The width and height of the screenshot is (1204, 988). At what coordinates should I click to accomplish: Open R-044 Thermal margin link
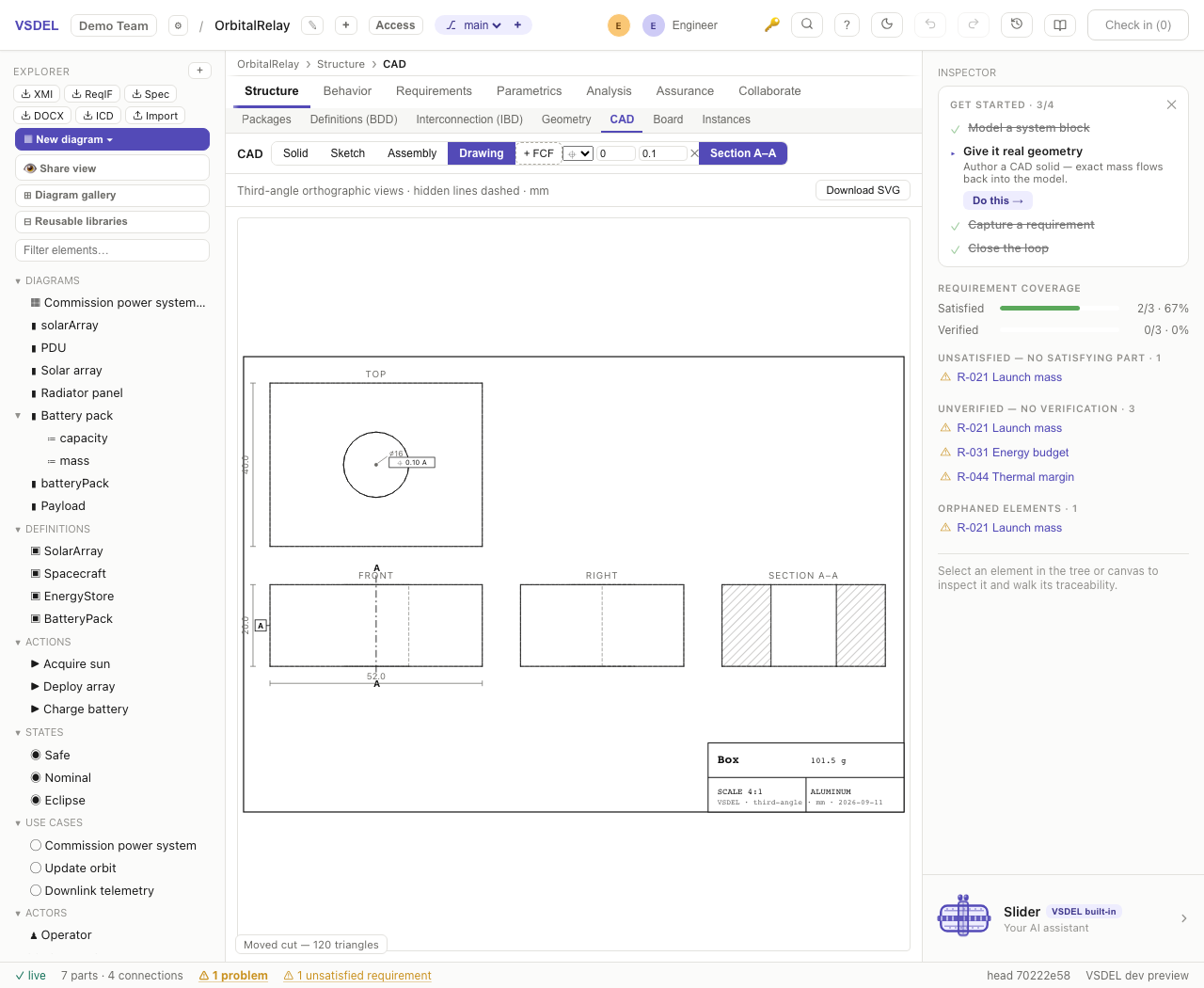point(1015,477)
